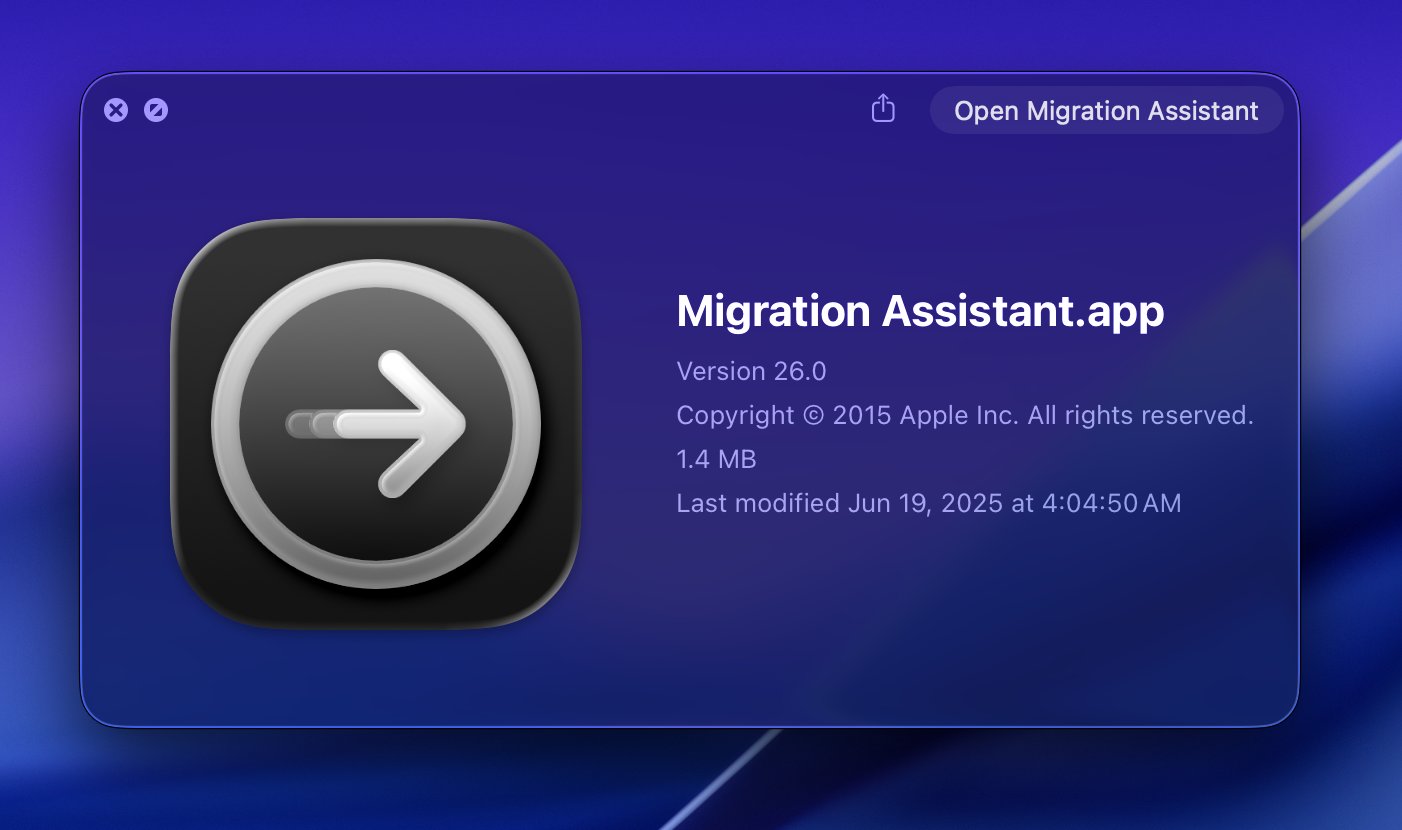
Task: Select the Migration Assistant arrow app icon
Action: pos(378,423)
